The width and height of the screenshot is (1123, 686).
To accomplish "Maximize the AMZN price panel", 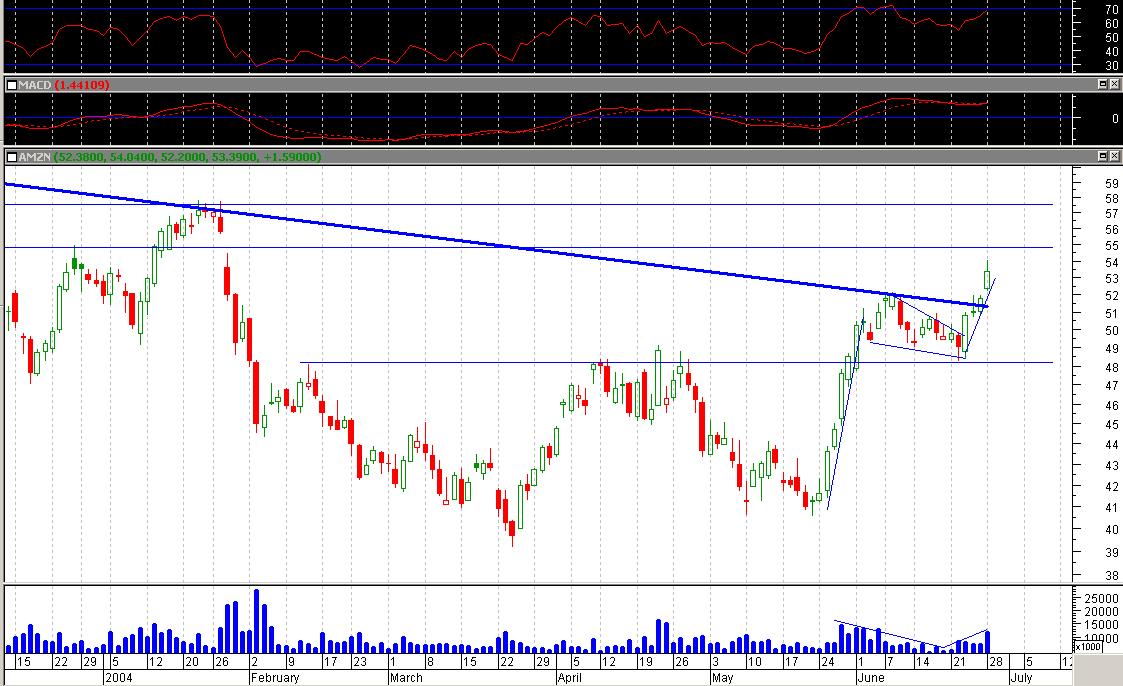I will [1103, 156].
